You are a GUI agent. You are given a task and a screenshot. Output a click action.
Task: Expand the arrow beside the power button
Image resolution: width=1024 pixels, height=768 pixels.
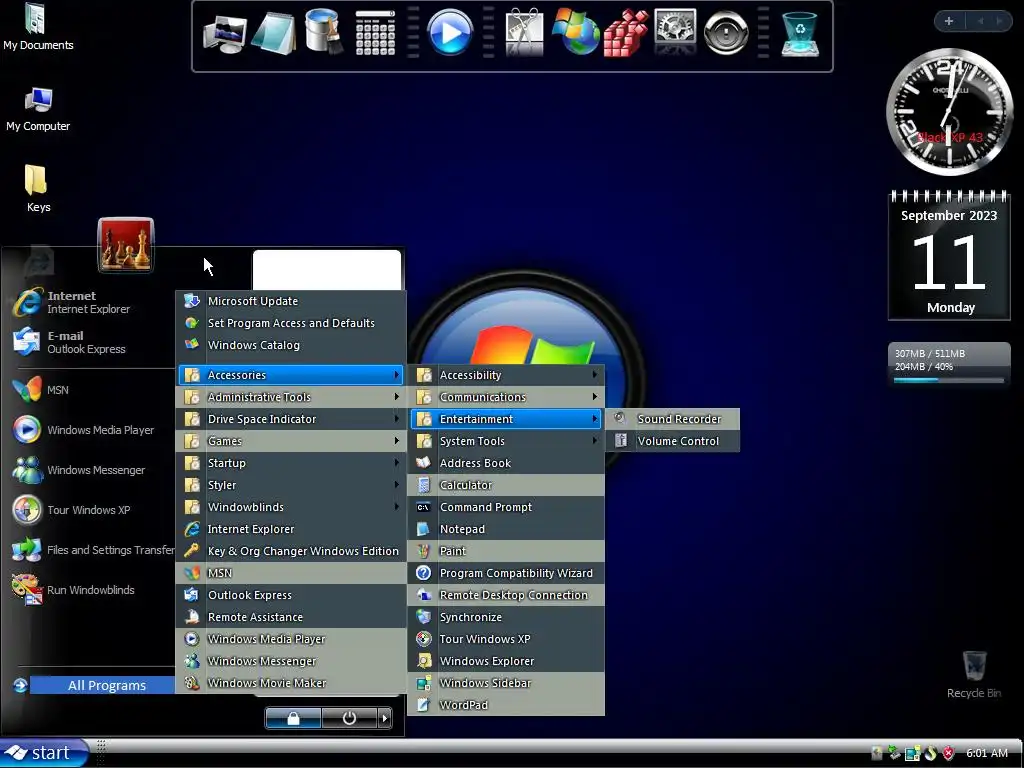click(384, 718)
